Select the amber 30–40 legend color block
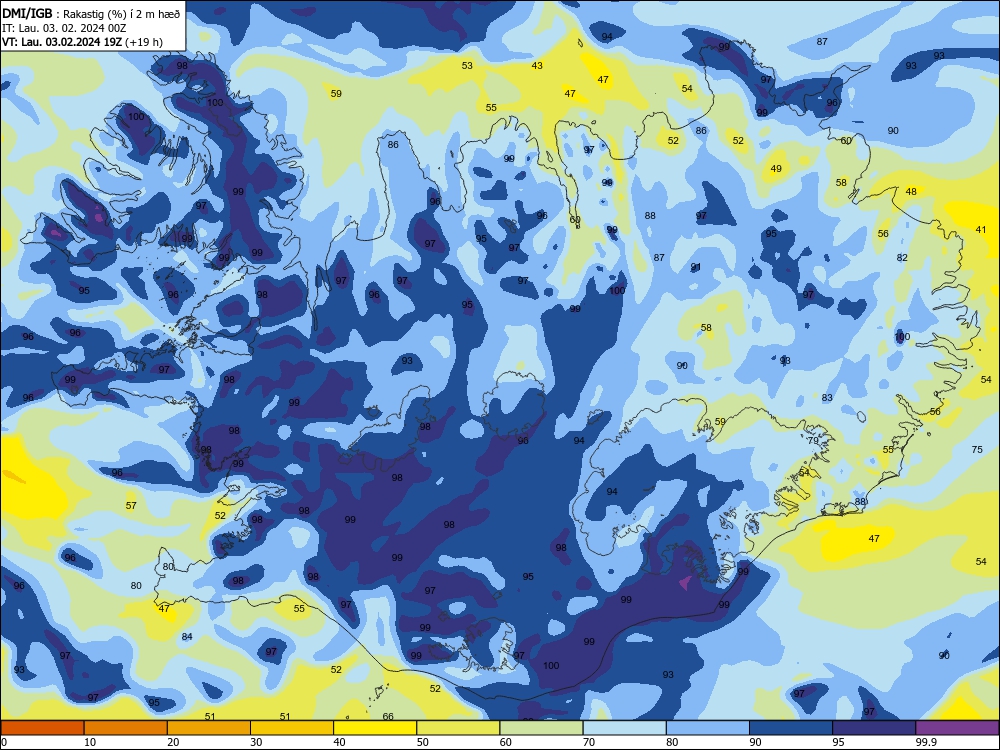The image size is (1000, 750). (292, 728)
